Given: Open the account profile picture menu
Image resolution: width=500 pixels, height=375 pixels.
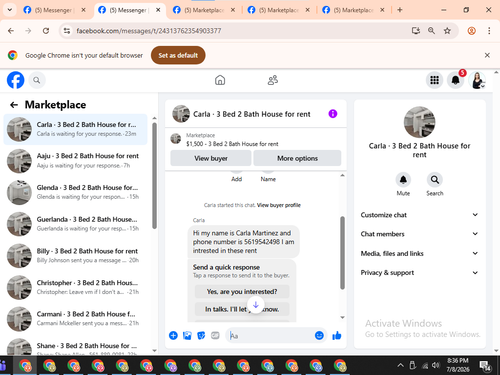Looking at the screenshot, I should (477, 80).
